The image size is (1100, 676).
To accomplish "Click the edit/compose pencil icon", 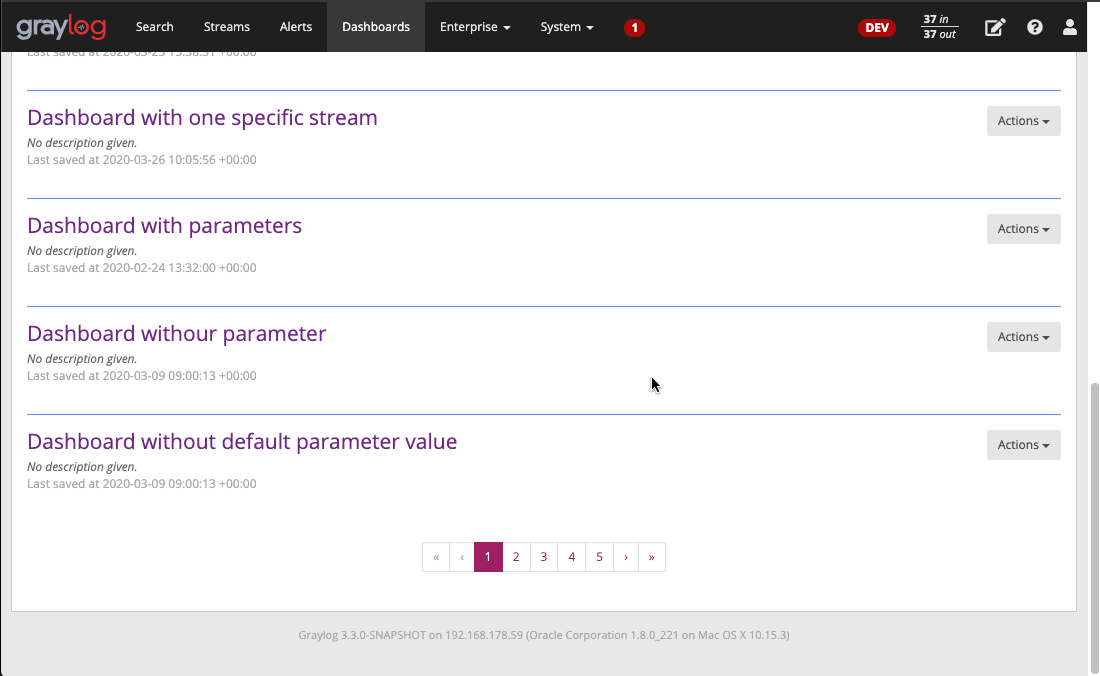I will point(995,27).
